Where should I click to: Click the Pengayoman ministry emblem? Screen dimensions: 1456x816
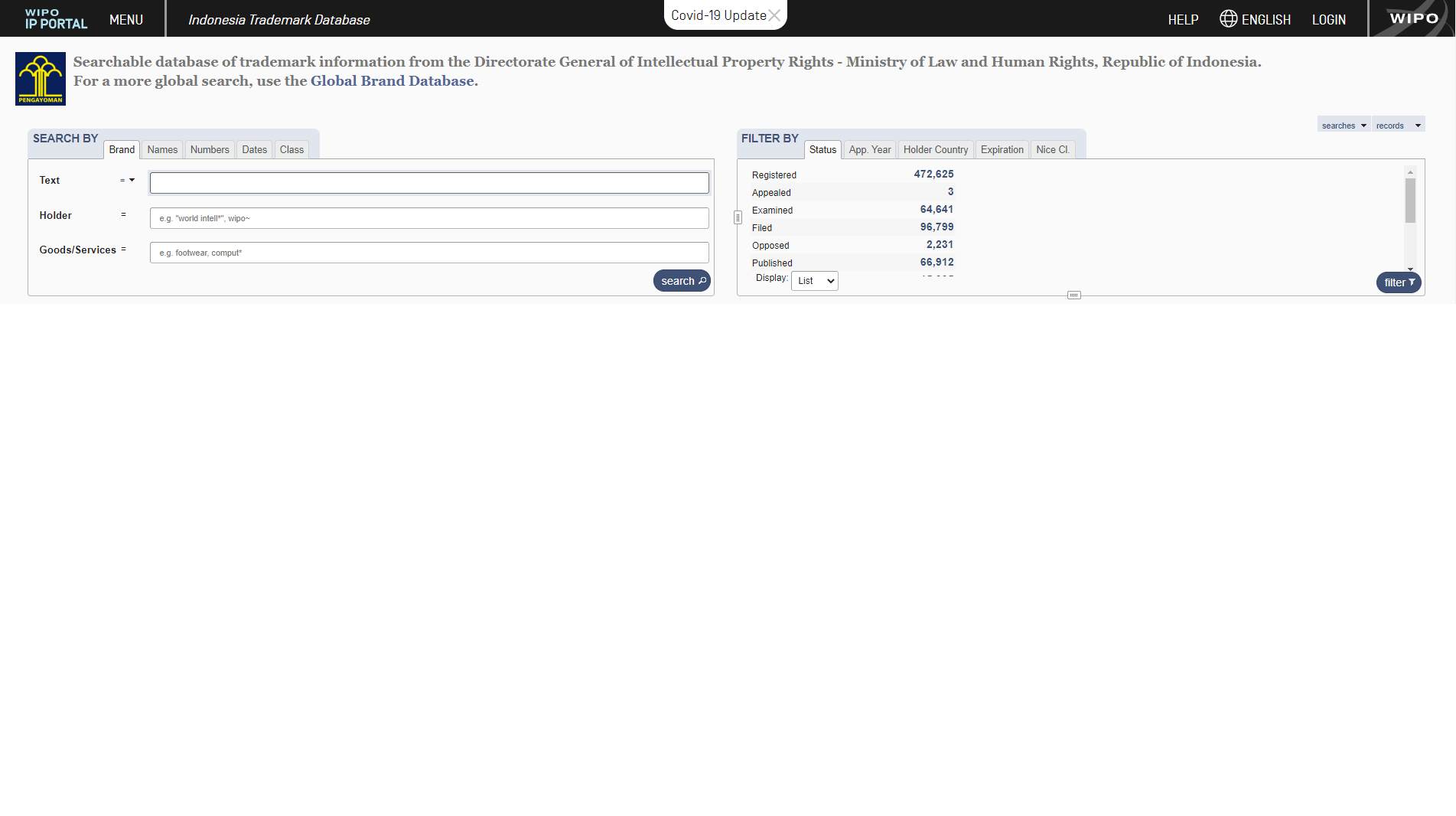pos(40,78)
